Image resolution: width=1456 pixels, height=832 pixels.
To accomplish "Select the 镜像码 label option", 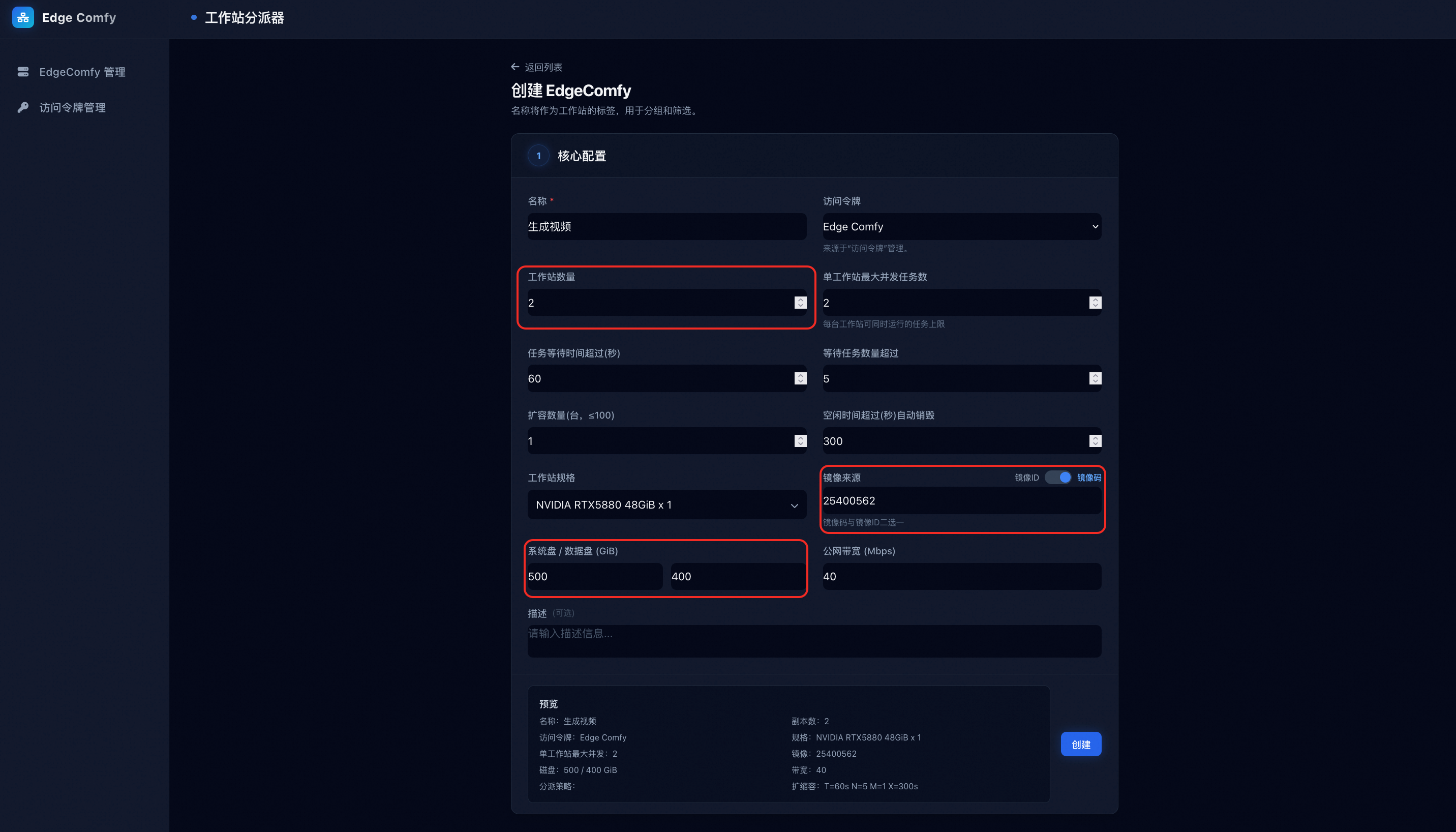I will coord(1089,478).
